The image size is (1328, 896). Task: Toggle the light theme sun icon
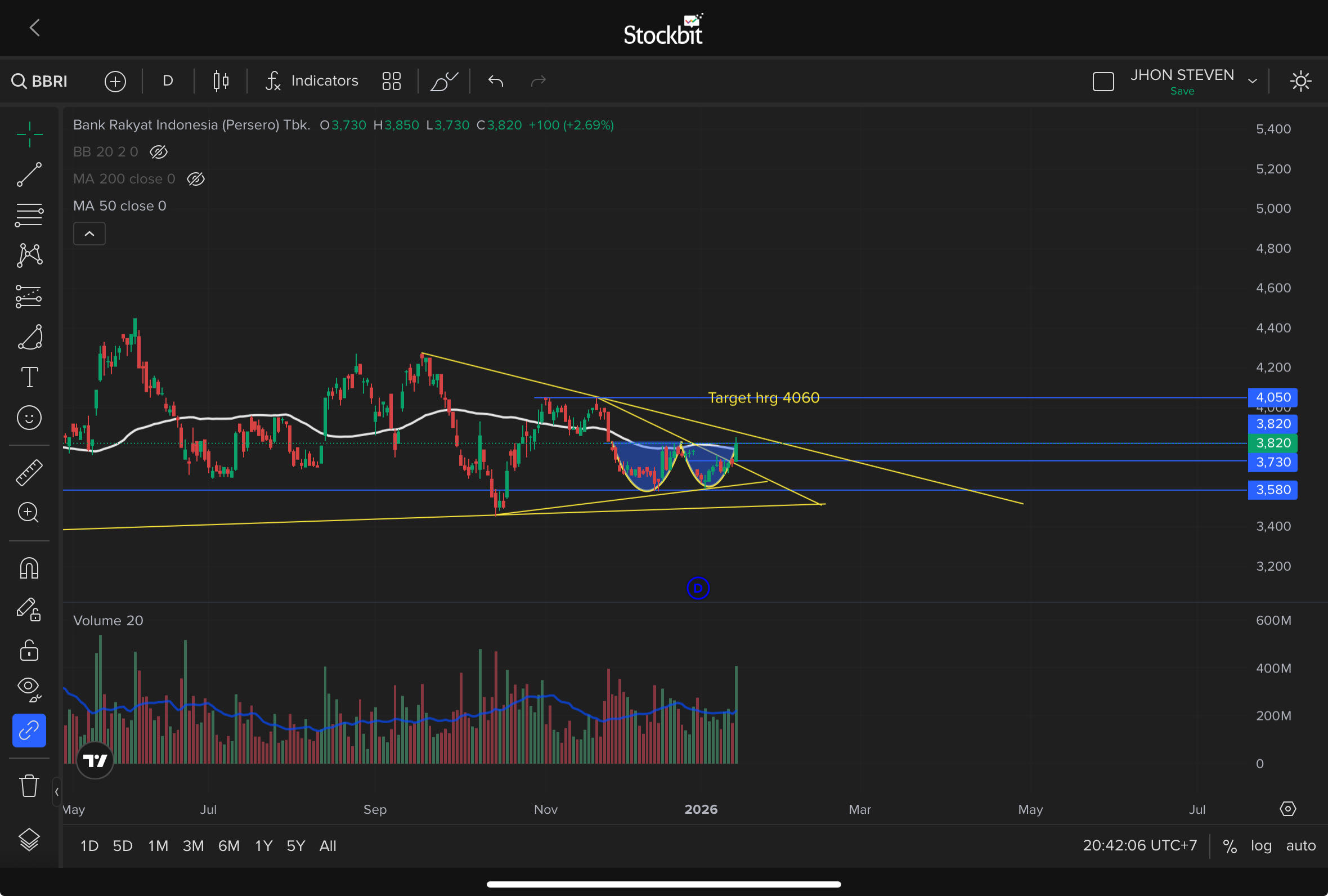click(x=1300, y=81)
